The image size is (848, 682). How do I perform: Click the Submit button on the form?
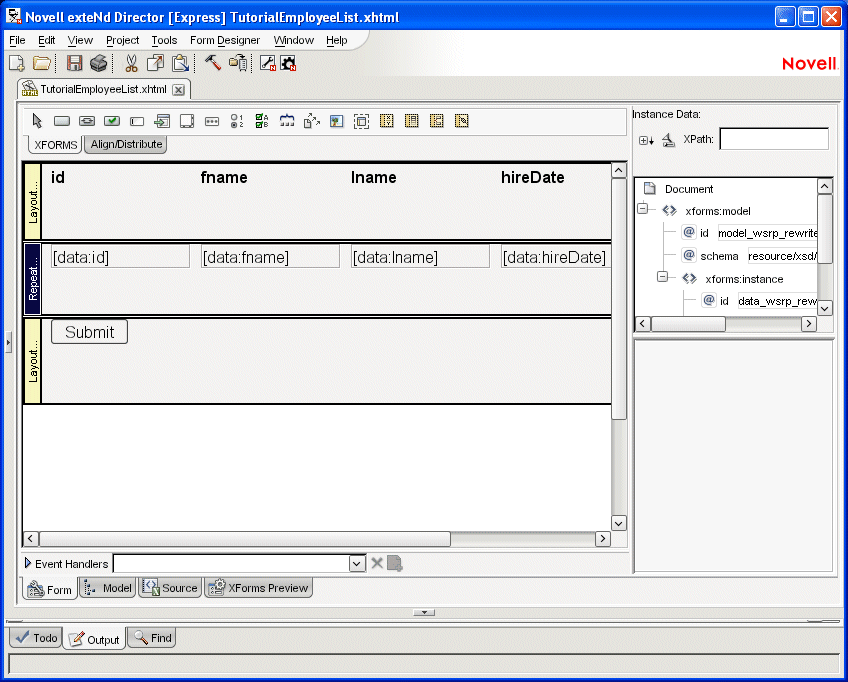[x=89, y=332]
